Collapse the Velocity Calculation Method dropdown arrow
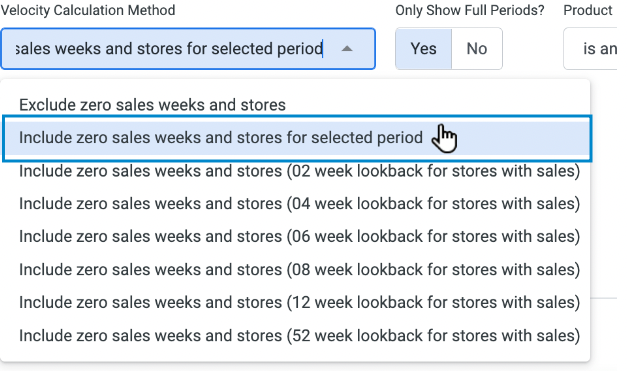 tap(347, 49)
